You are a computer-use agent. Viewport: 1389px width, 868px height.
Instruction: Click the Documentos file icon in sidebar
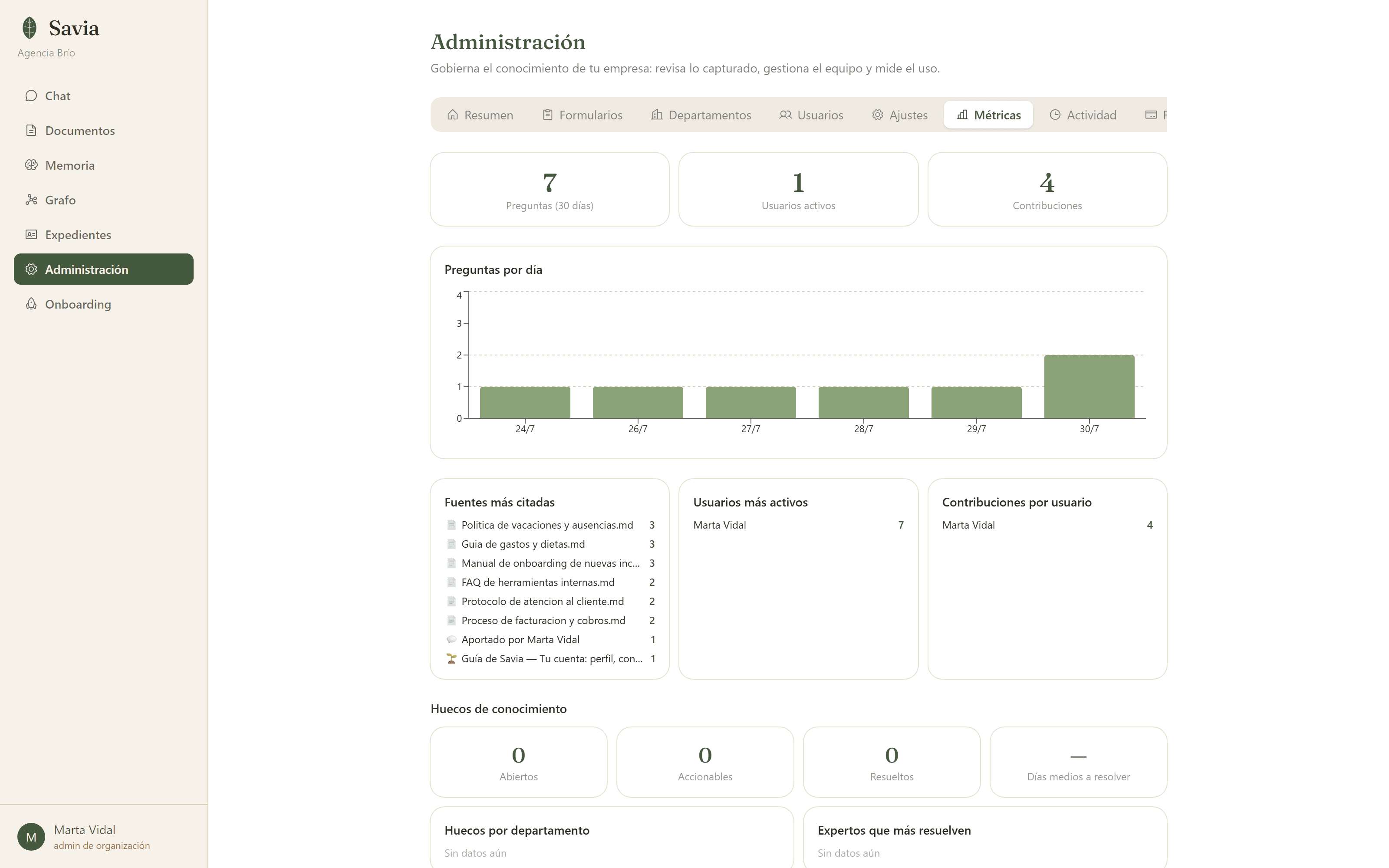click(31, 130)
